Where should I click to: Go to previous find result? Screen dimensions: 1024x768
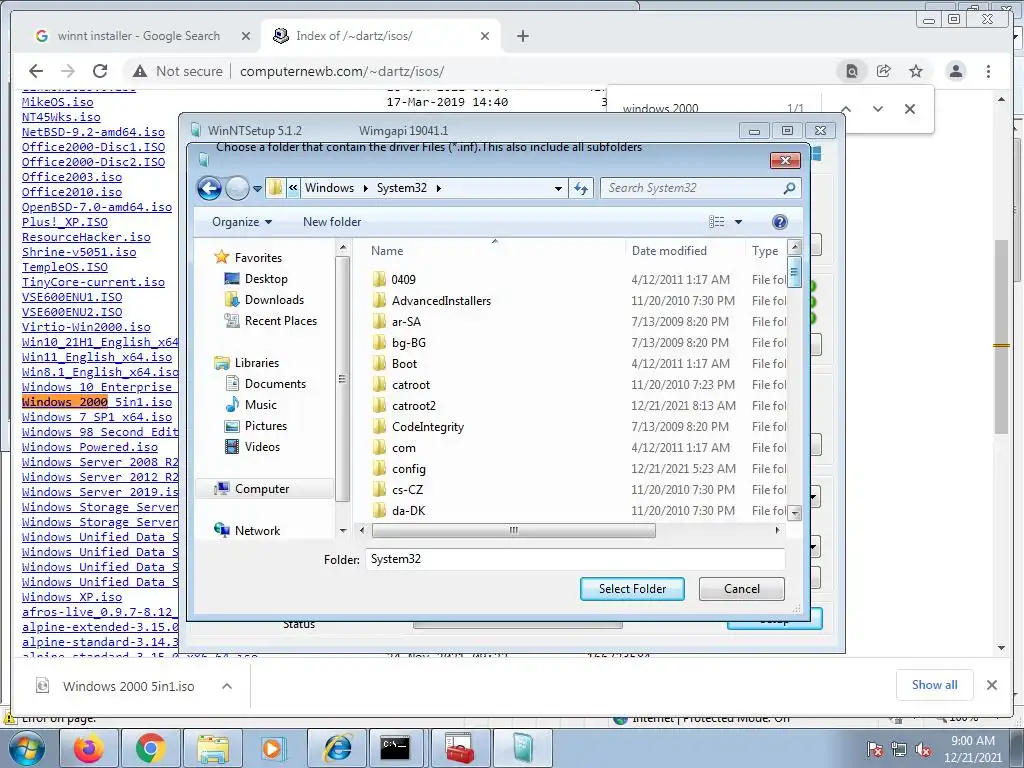point(846,109)
